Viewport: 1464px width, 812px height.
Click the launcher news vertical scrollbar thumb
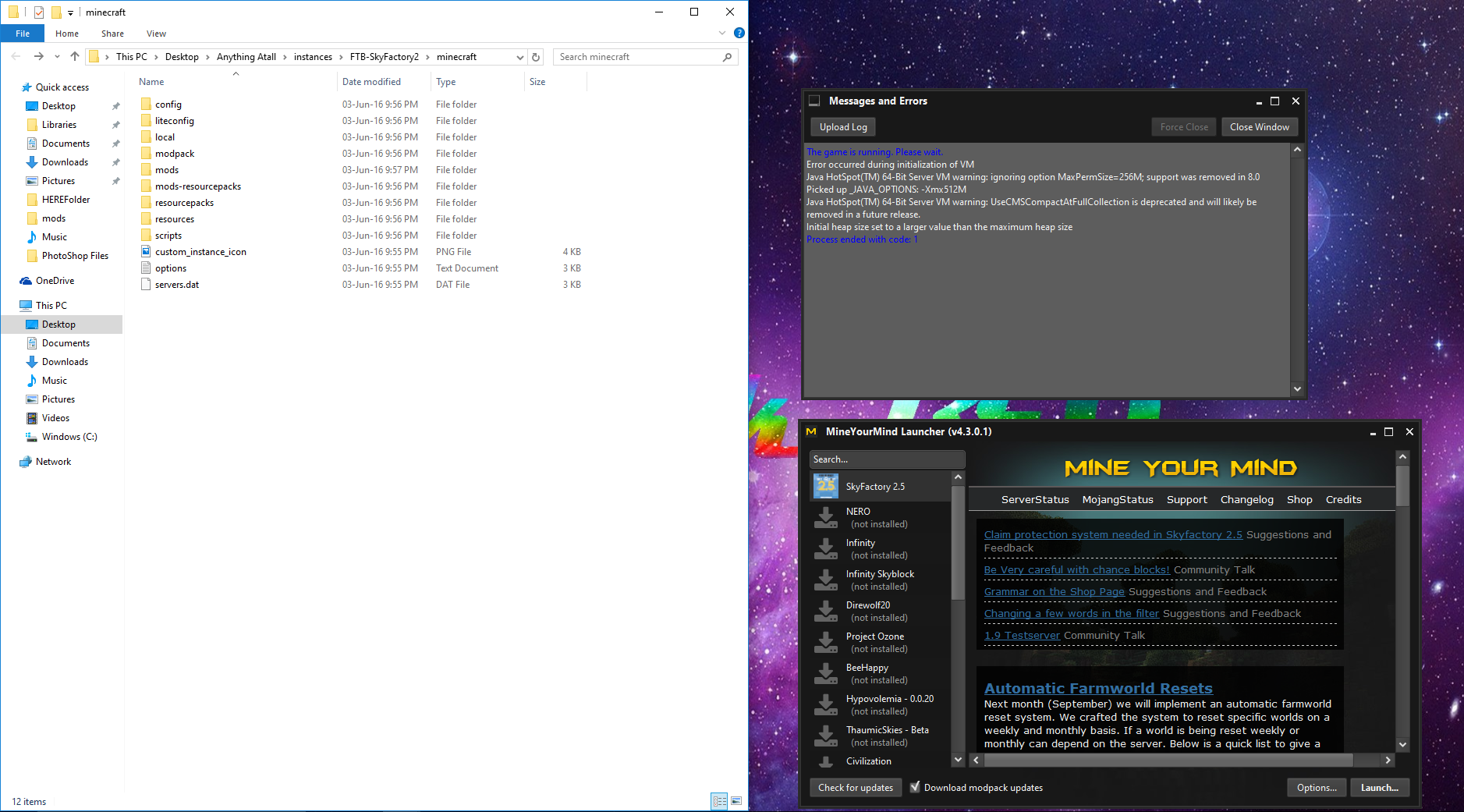coord(1402,486)
